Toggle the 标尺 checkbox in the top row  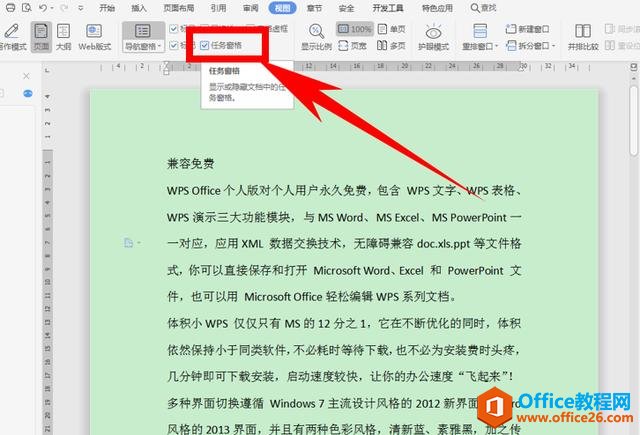point(173,29)
